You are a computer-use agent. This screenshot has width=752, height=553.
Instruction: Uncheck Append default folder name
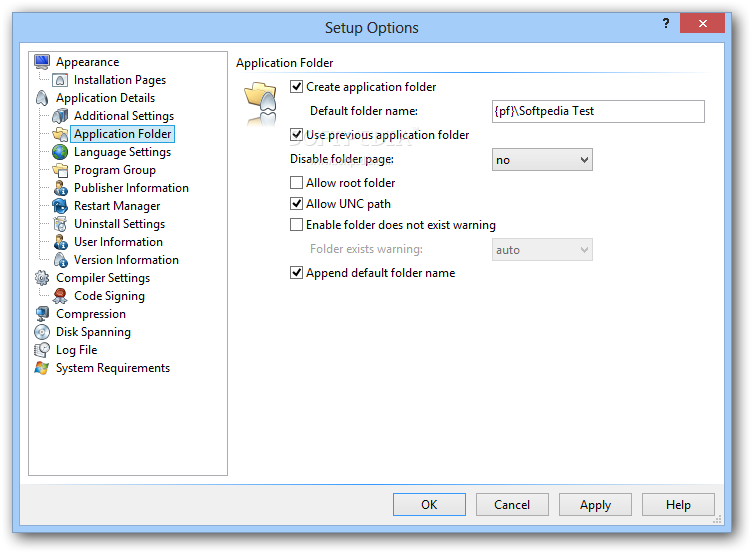296,273
